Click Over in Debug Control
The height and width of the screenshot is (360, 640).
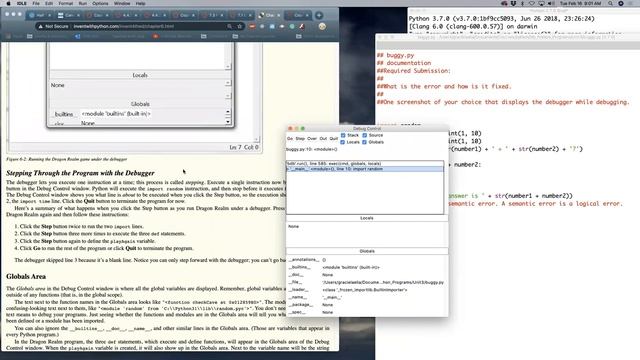click(x=312, y=139)
